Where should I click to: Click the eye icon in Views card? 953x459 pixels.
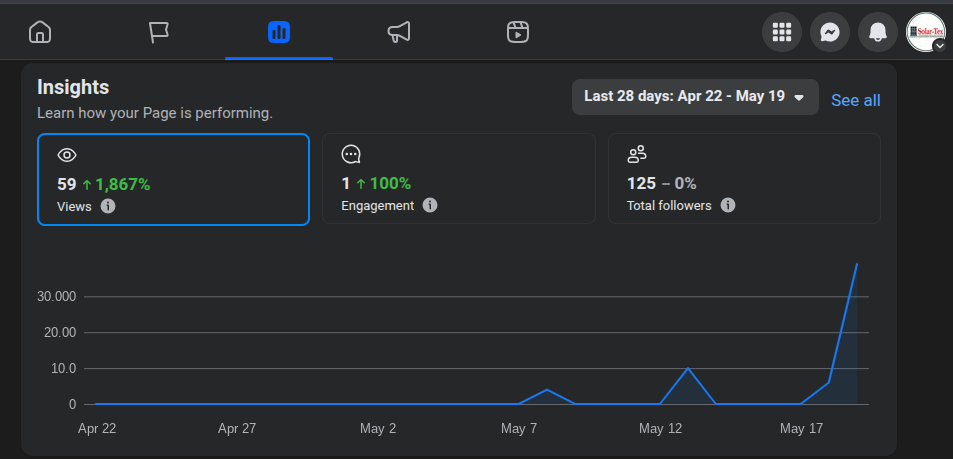coord(67,156)
